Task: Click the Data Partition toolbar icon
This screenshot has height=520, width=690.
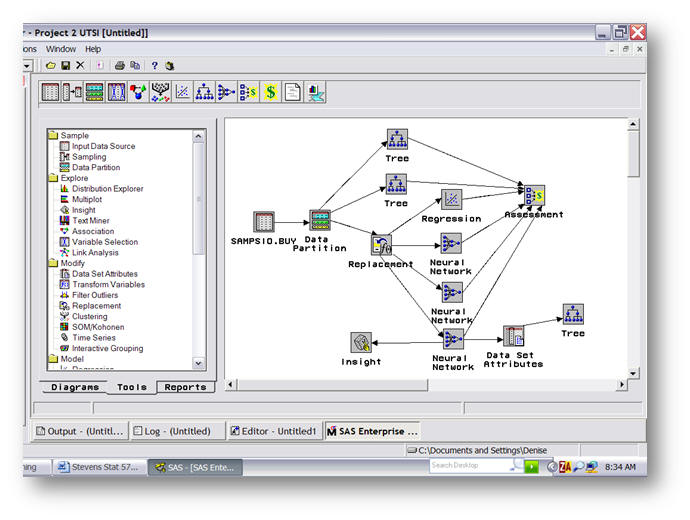Action: pyautogui.click(x=95, y=92)
